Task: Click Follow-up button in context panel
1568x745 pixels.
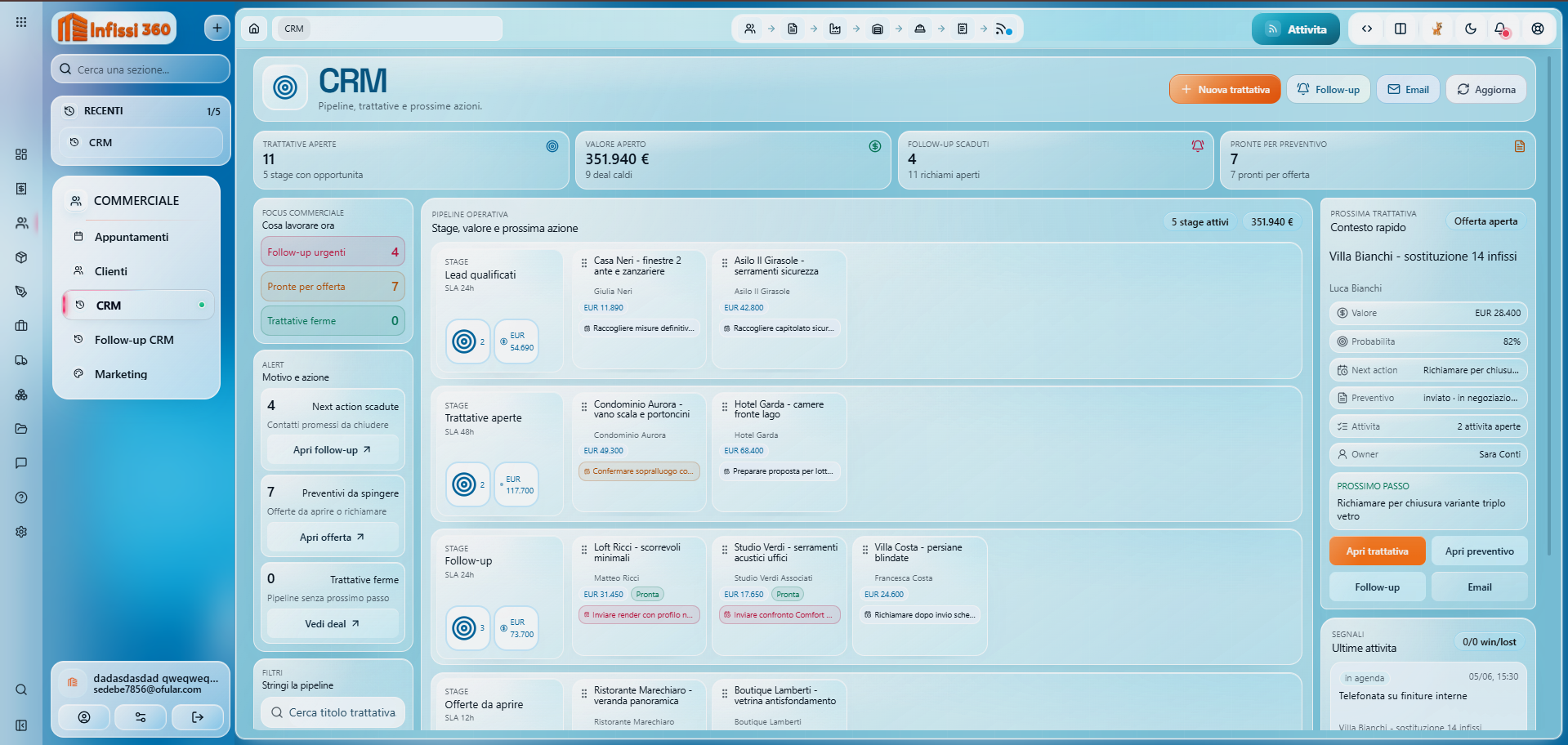Action: (x=1377, y=587)
